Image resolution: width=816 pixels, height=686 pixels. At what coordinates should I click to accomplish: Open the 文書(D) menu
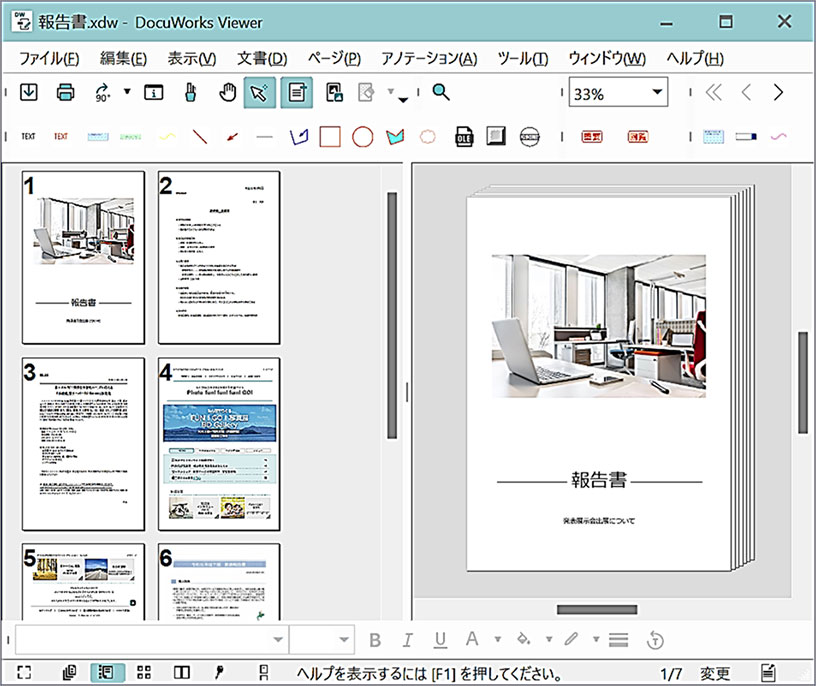coord(262,58)
